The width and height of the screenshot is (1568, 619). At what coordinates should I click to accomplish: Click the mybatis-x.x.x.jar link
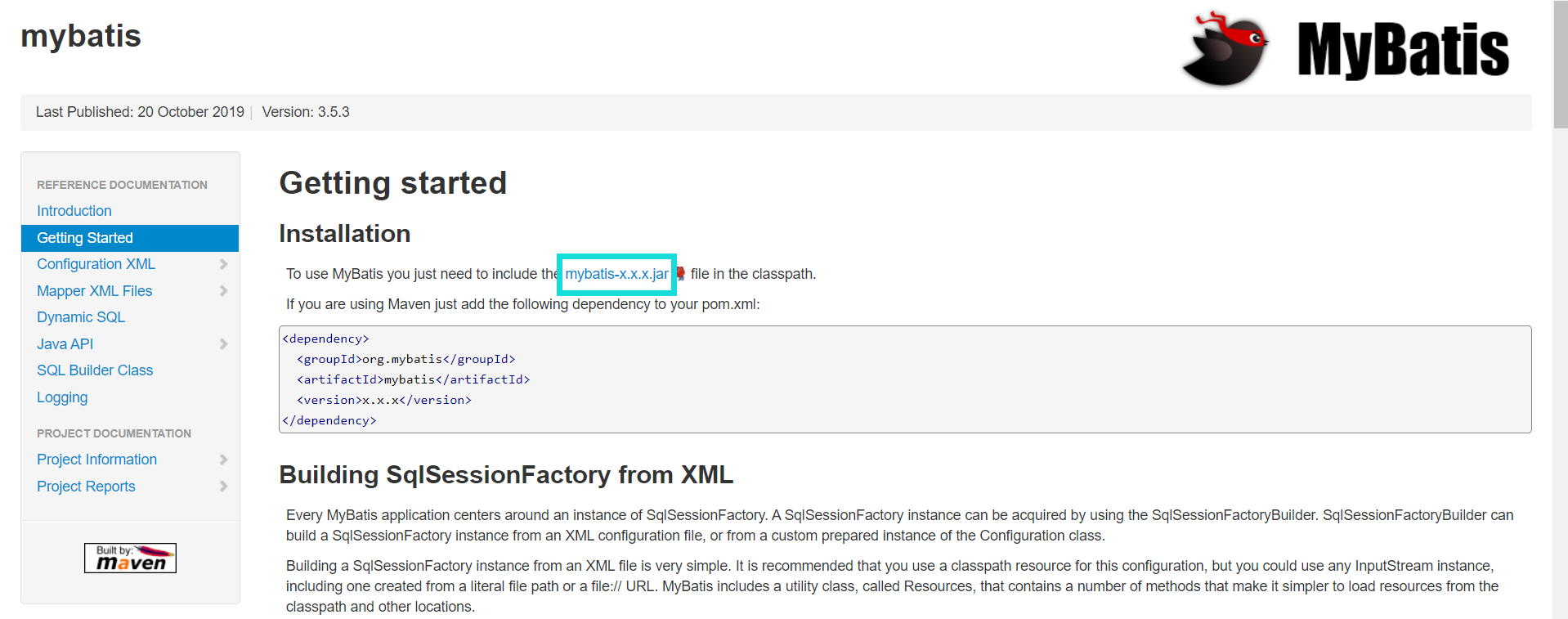coord(616,274)
